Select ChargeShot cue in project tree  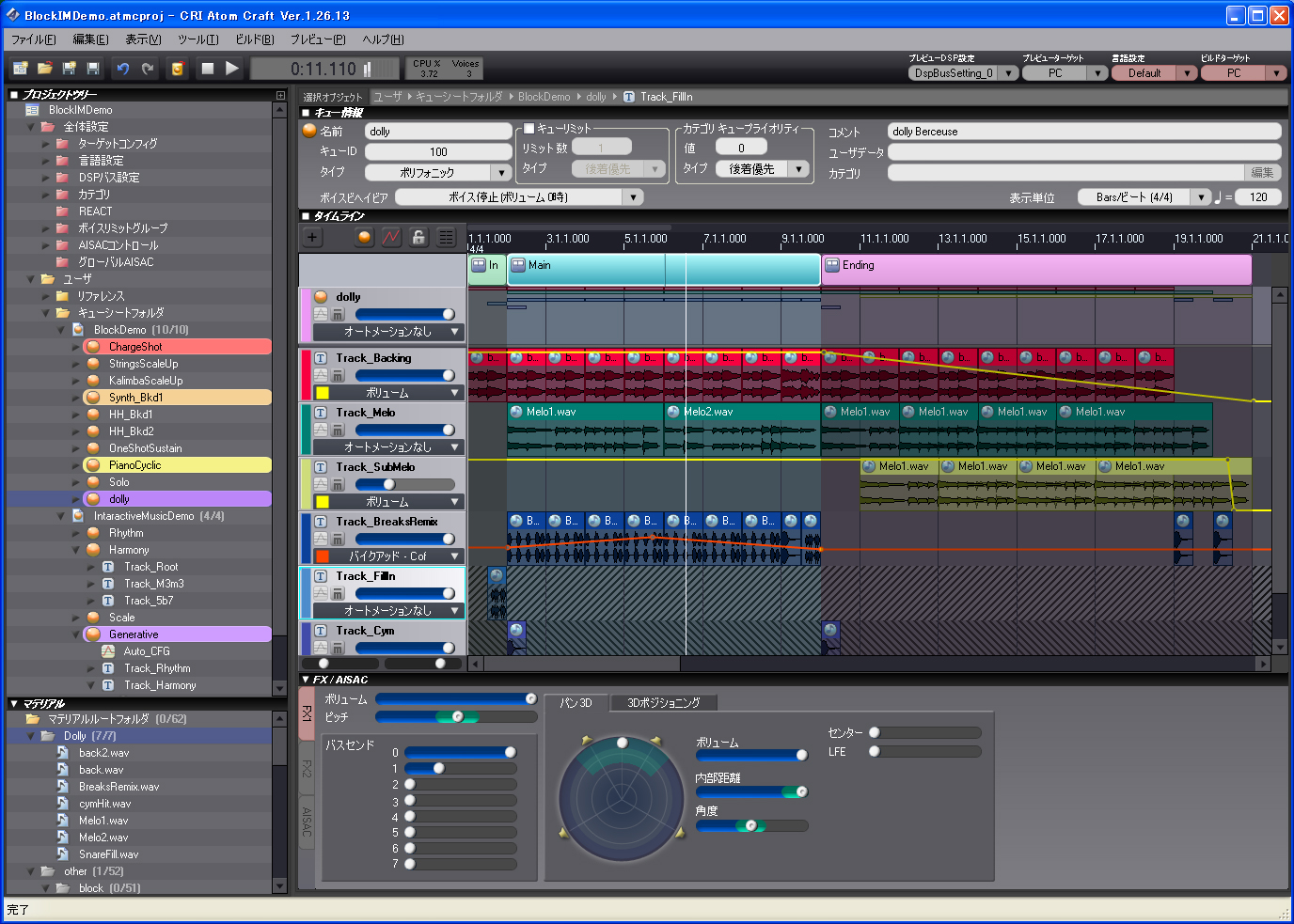pos(135,347)
